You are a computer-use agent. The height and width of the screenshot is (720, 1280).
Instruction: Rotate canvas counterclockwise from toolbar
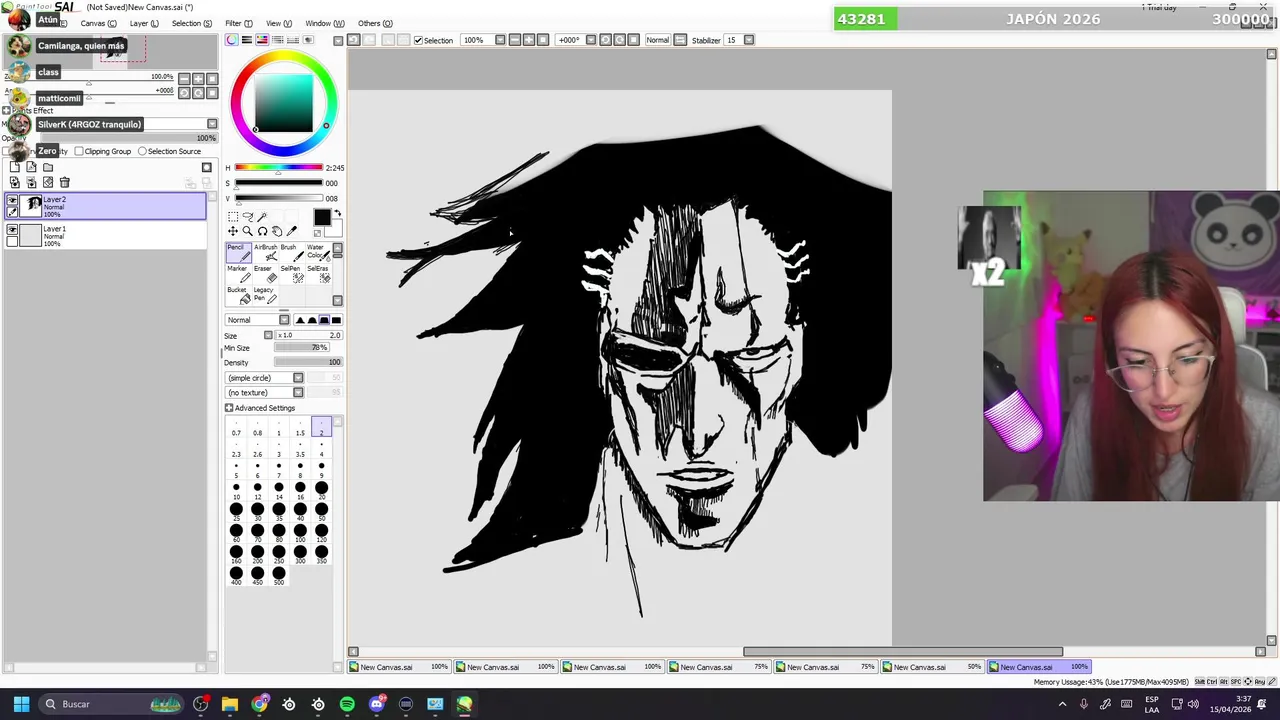[x=605, y=40]
